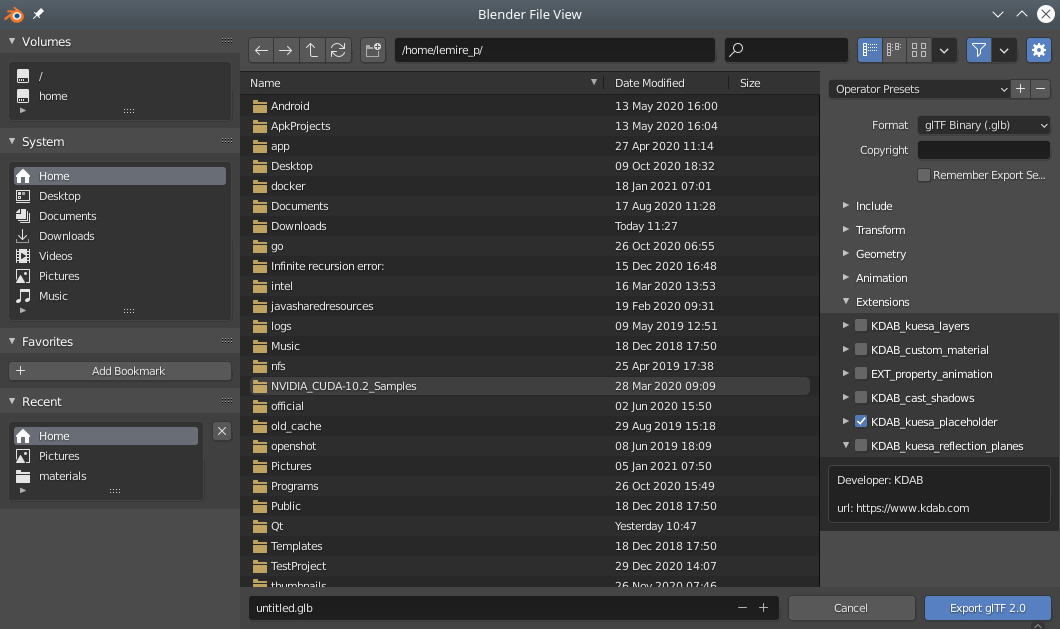
Task: Switch to horizontal list display
Action: click(894, 50)
